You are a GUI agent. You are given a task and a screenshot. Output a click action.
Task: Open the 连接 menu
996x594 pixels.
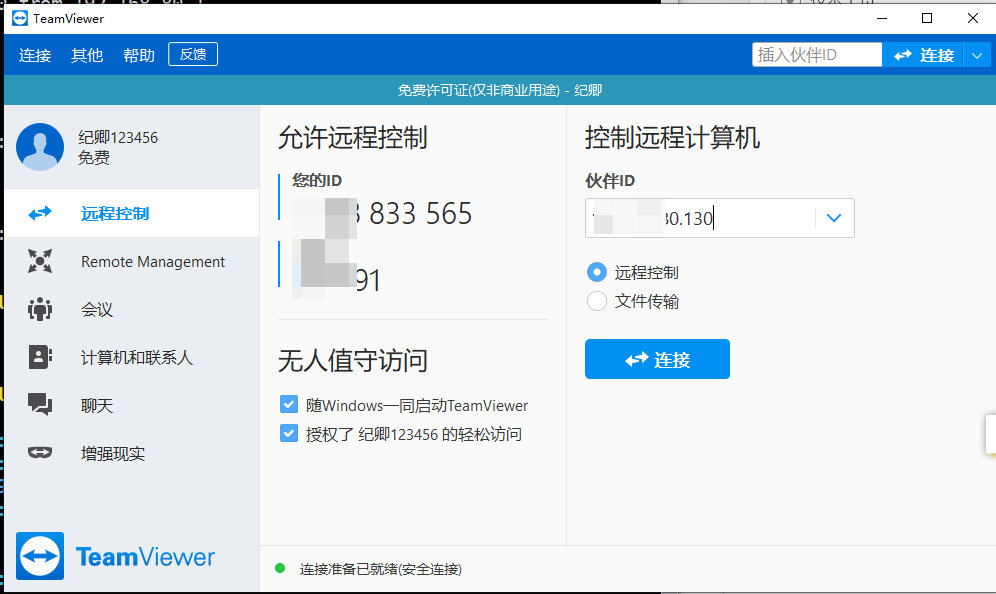click(35, 55)
